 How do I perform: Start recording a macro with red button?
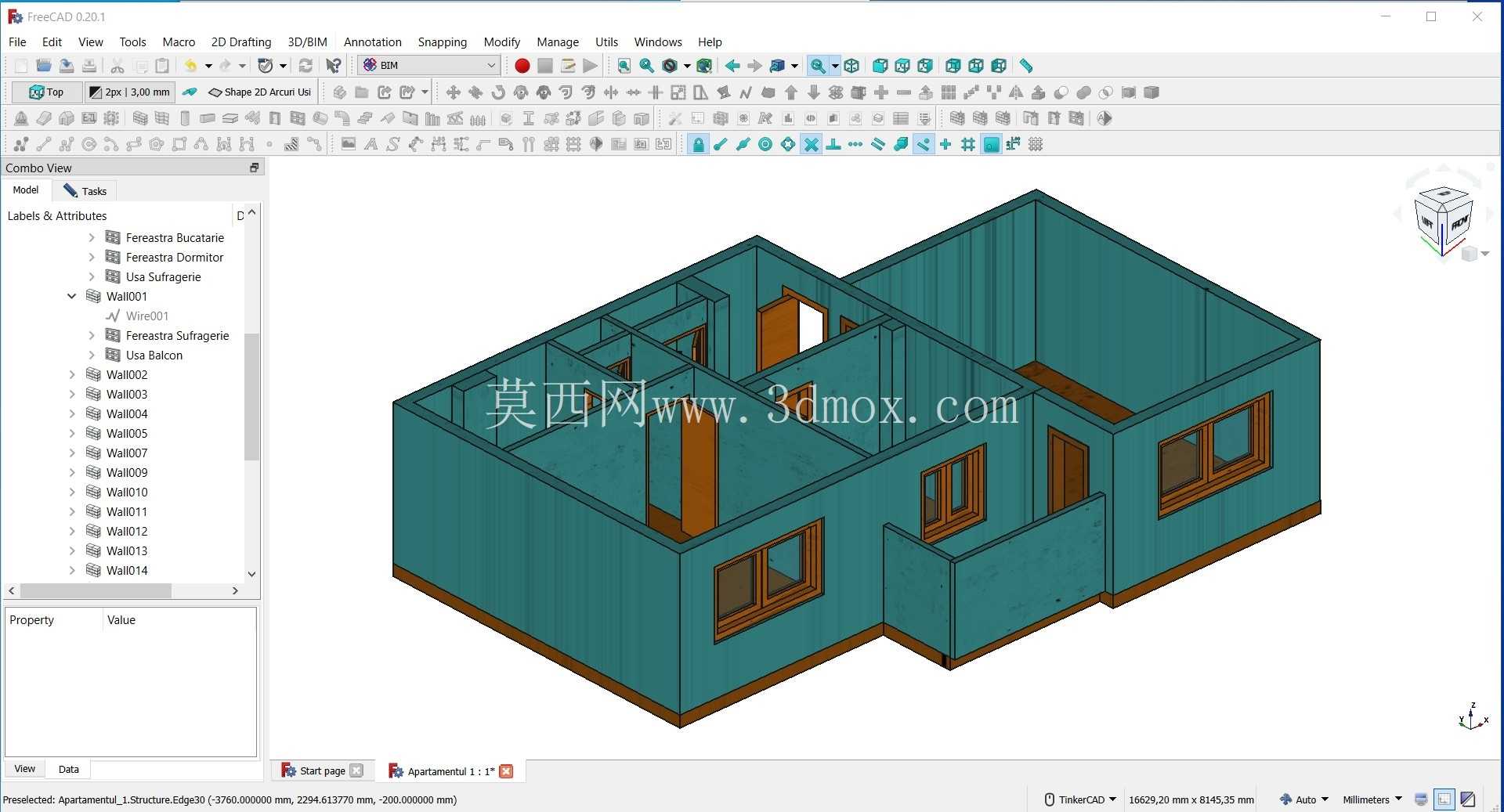click(522, 66)
